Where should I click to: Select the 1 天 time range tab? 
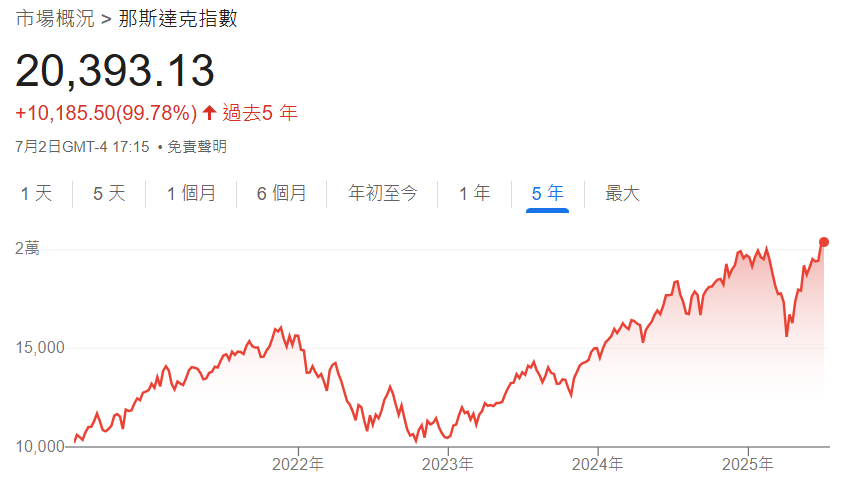pyautogui.click(x=37, y=193)
